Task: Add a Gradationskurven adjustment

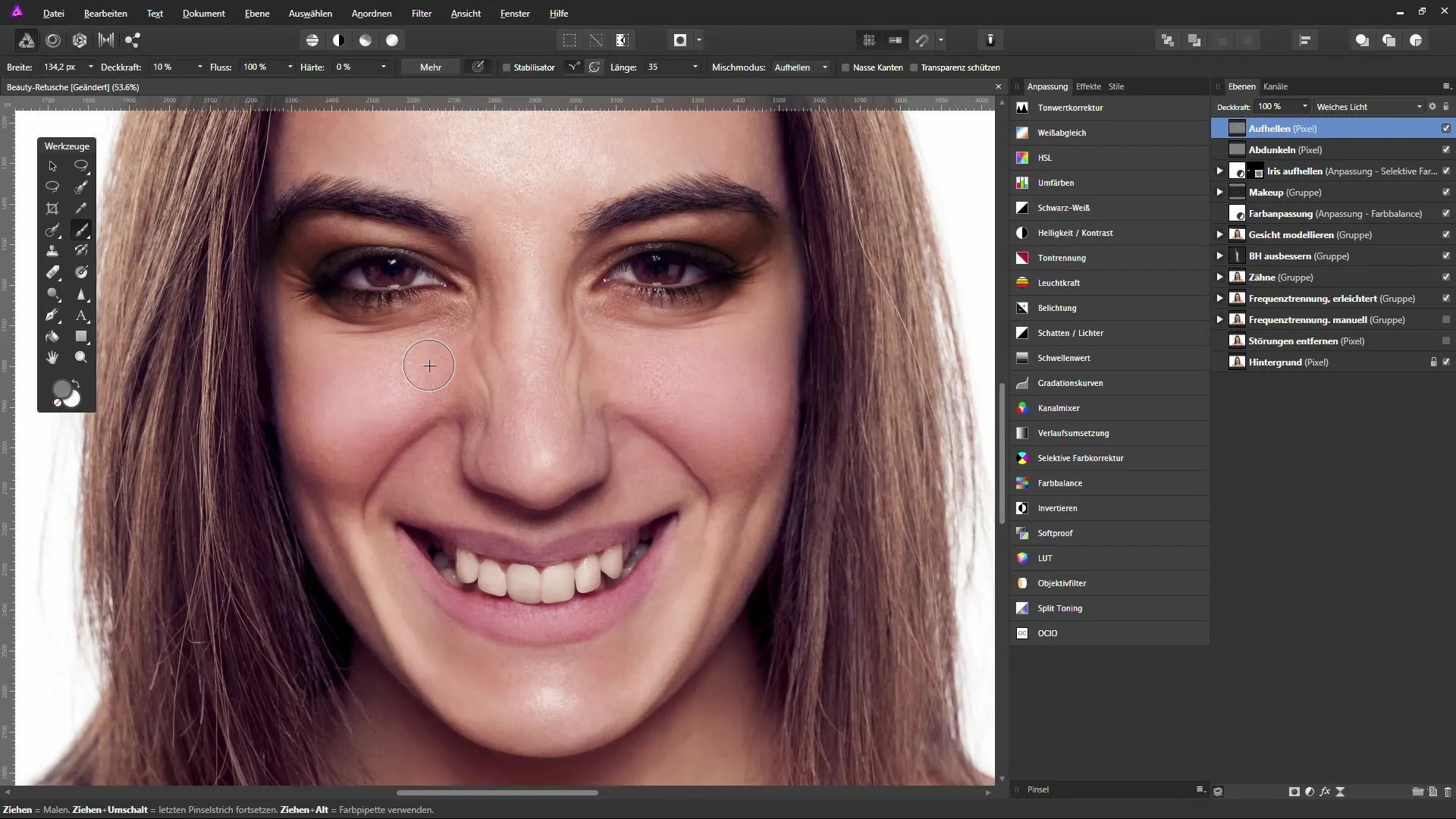Action: [1109, 383]
